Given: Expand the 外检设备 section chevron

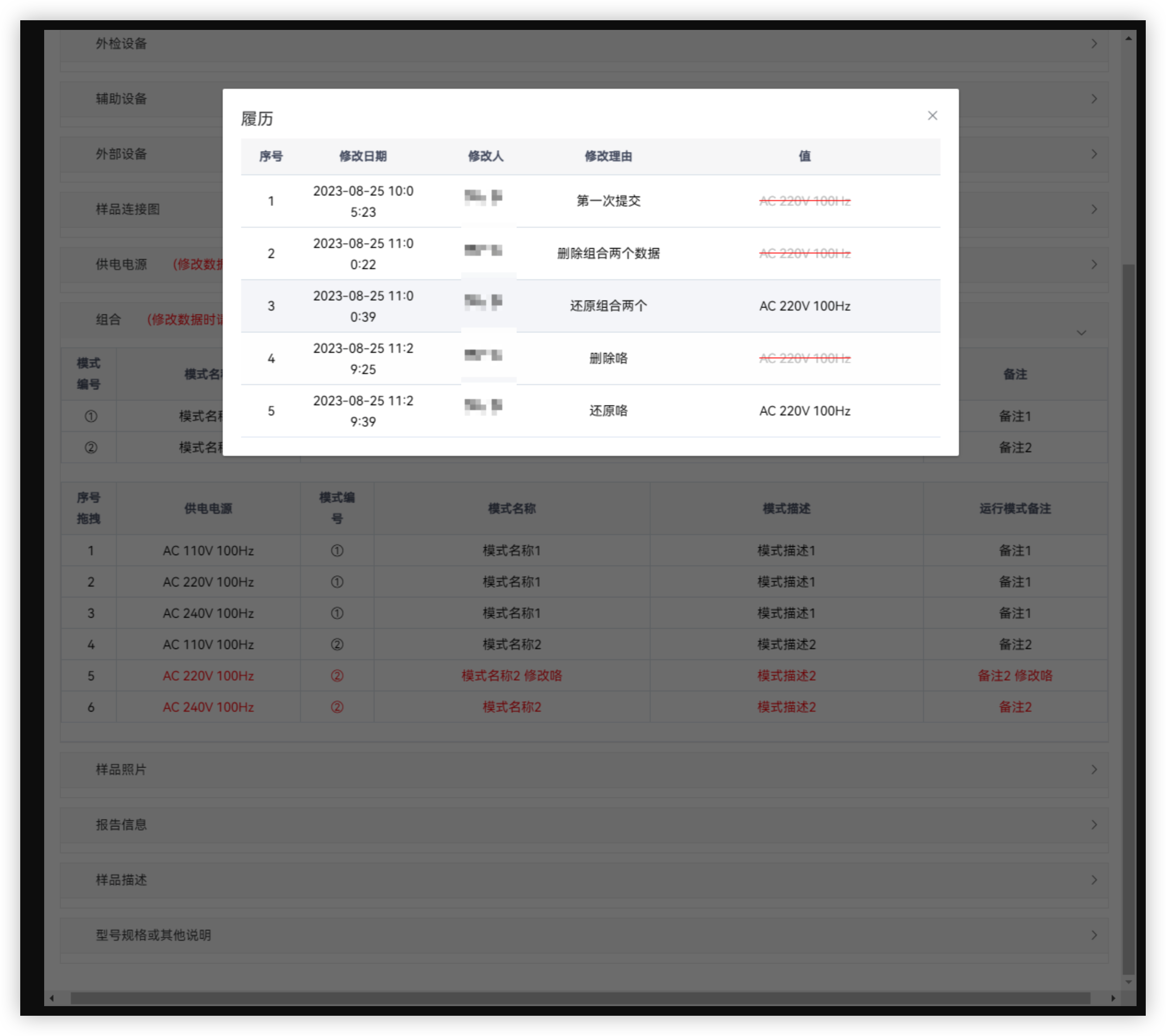Looking at the screenshot, I should [x=1094, y=43].
